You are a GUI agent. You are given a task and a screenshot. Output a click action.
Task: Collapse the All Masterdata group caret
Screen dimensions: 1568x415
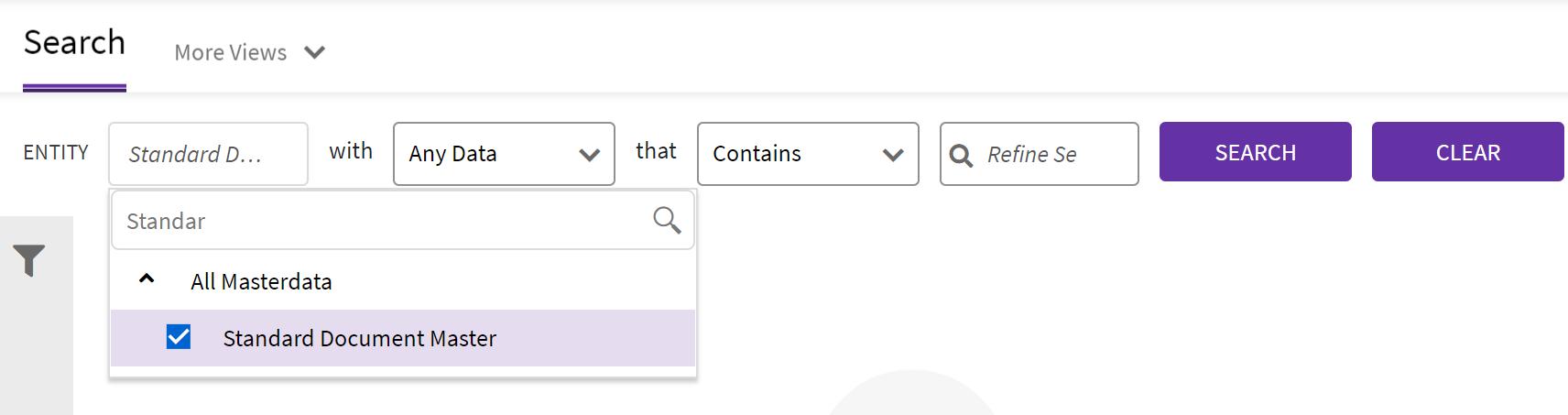147,279
